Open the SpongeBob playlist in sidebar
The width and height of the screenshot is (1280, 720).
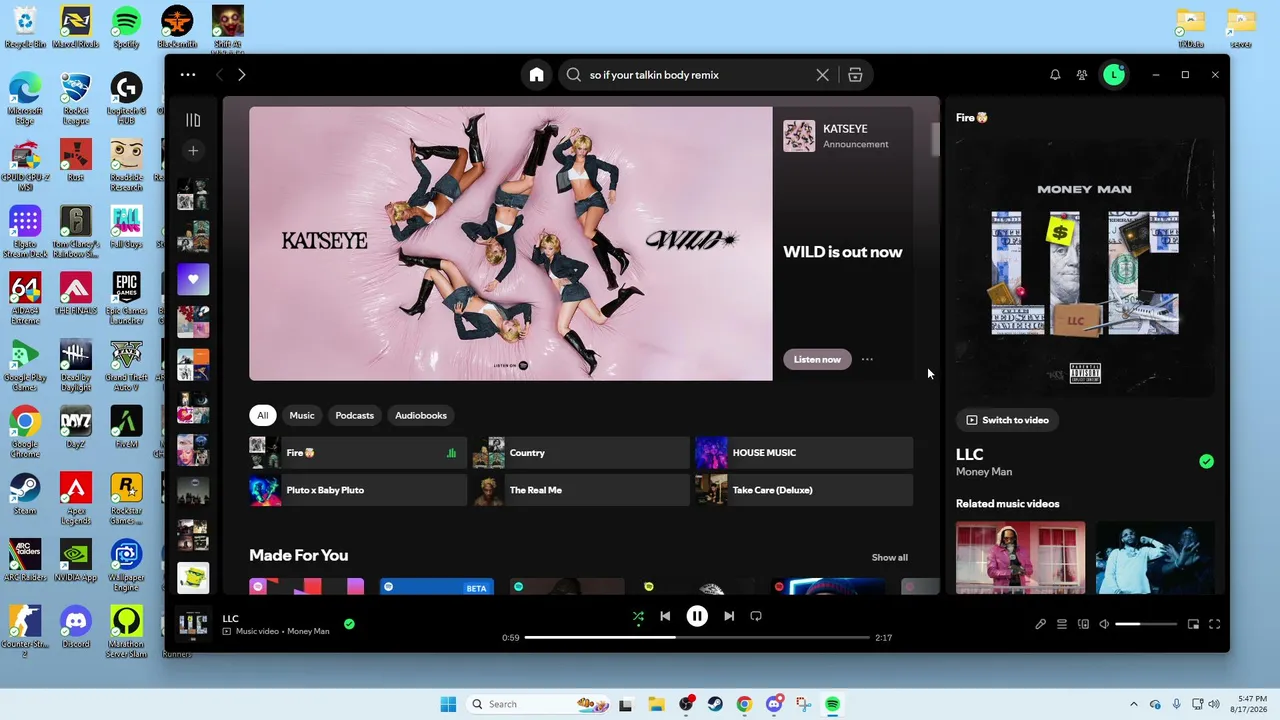(193, 577)
